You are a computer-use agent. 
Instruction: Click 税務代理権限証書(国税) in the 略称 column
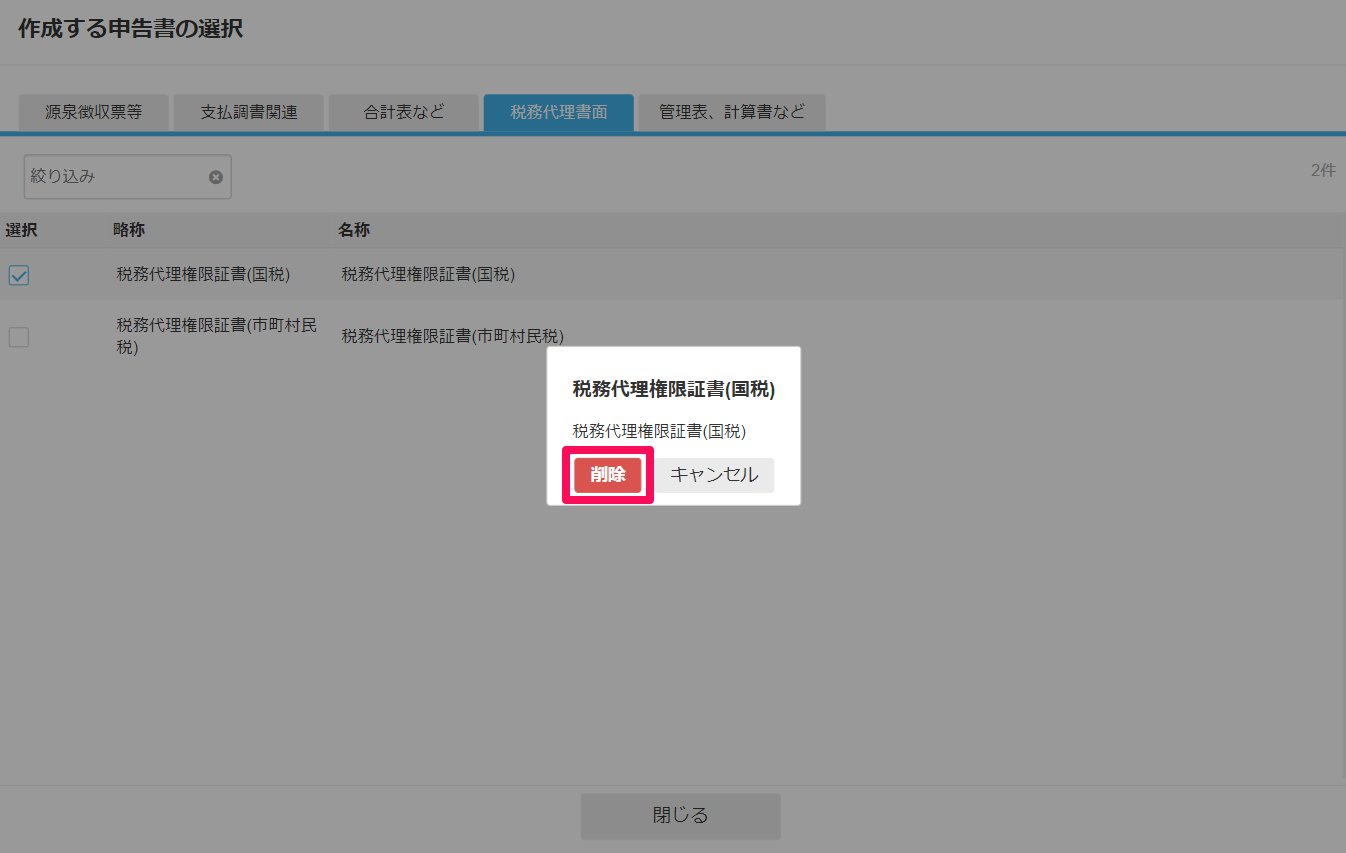(203, 274)
